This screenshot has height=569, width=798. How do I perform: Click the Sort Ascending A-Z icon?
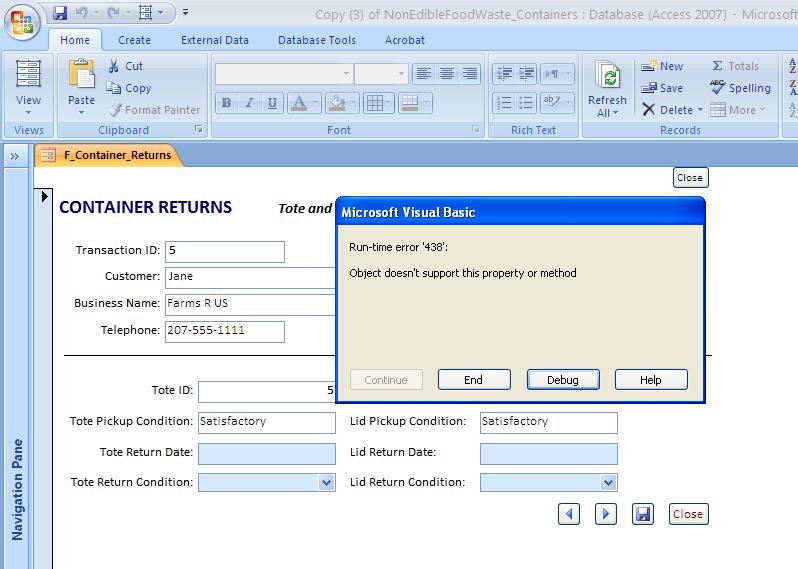point(792,66)
